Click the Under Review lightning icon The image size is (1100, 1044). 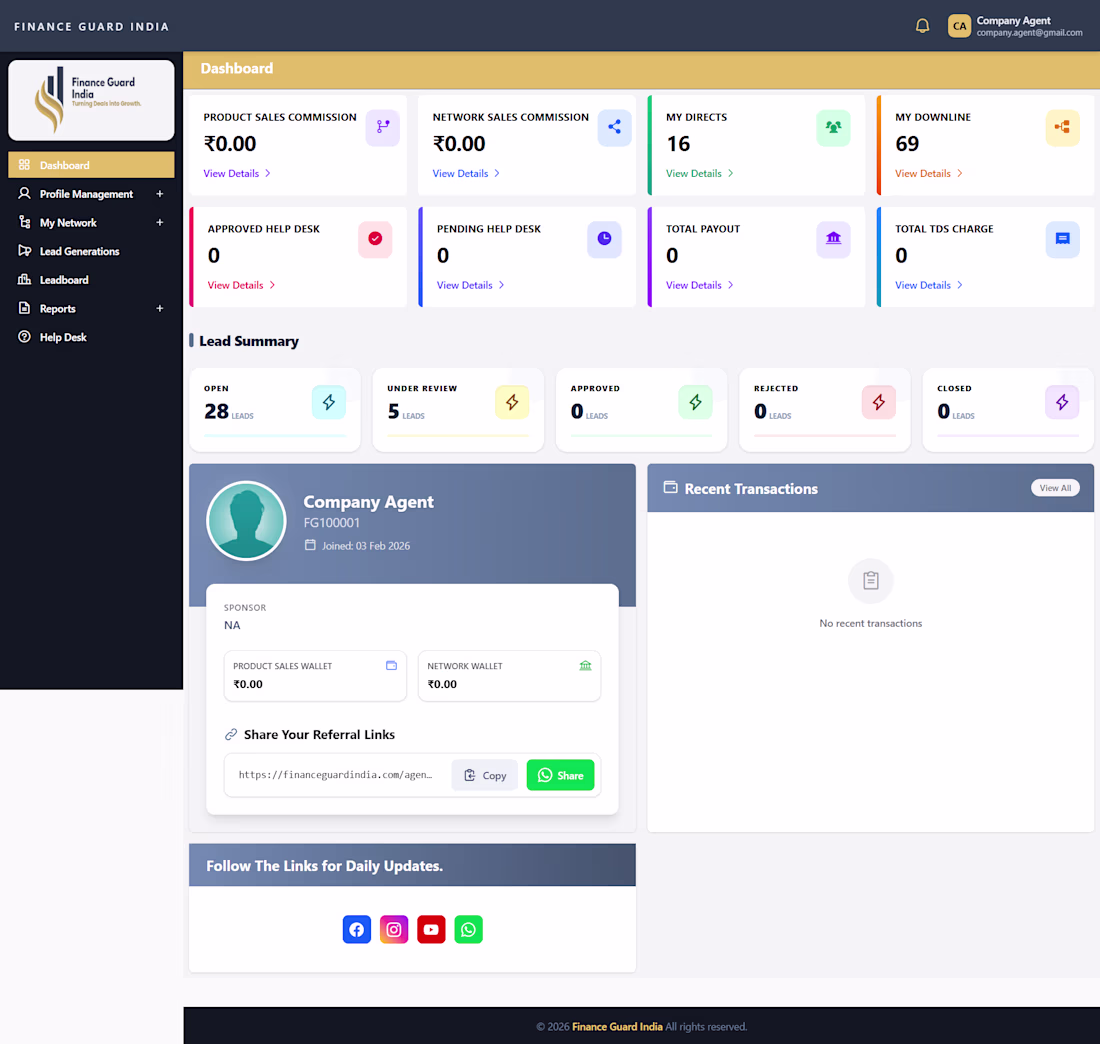pos(512,402)
